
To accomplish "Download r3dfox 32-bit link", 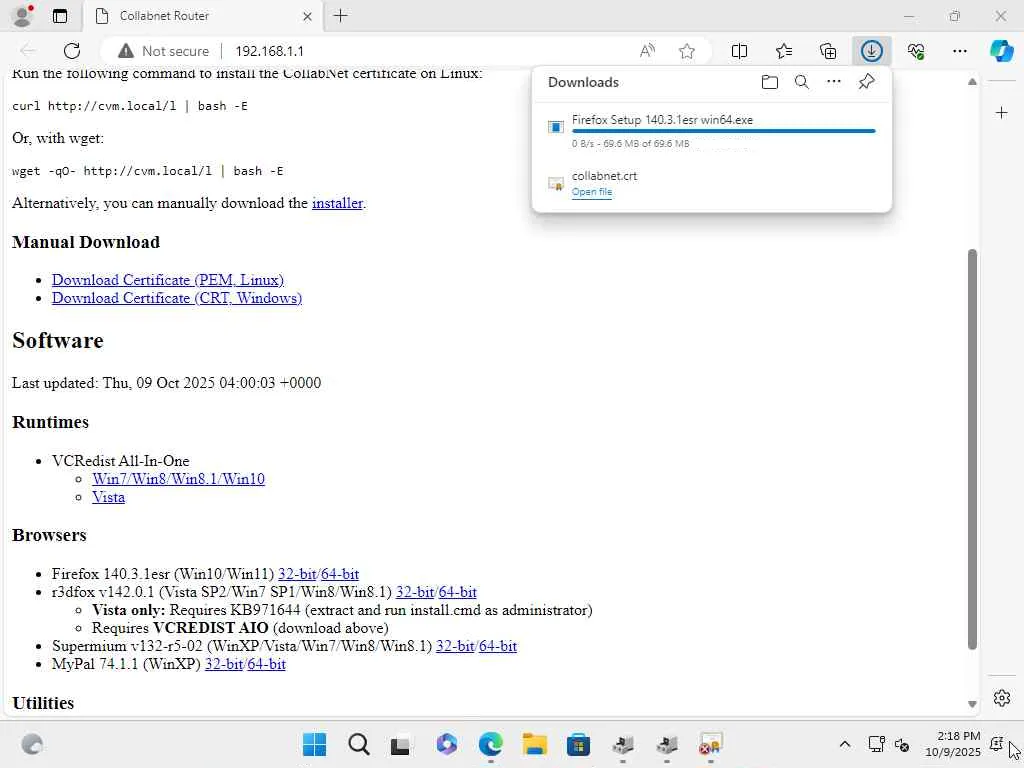I will pyautogui.click(x=415, y=592).
